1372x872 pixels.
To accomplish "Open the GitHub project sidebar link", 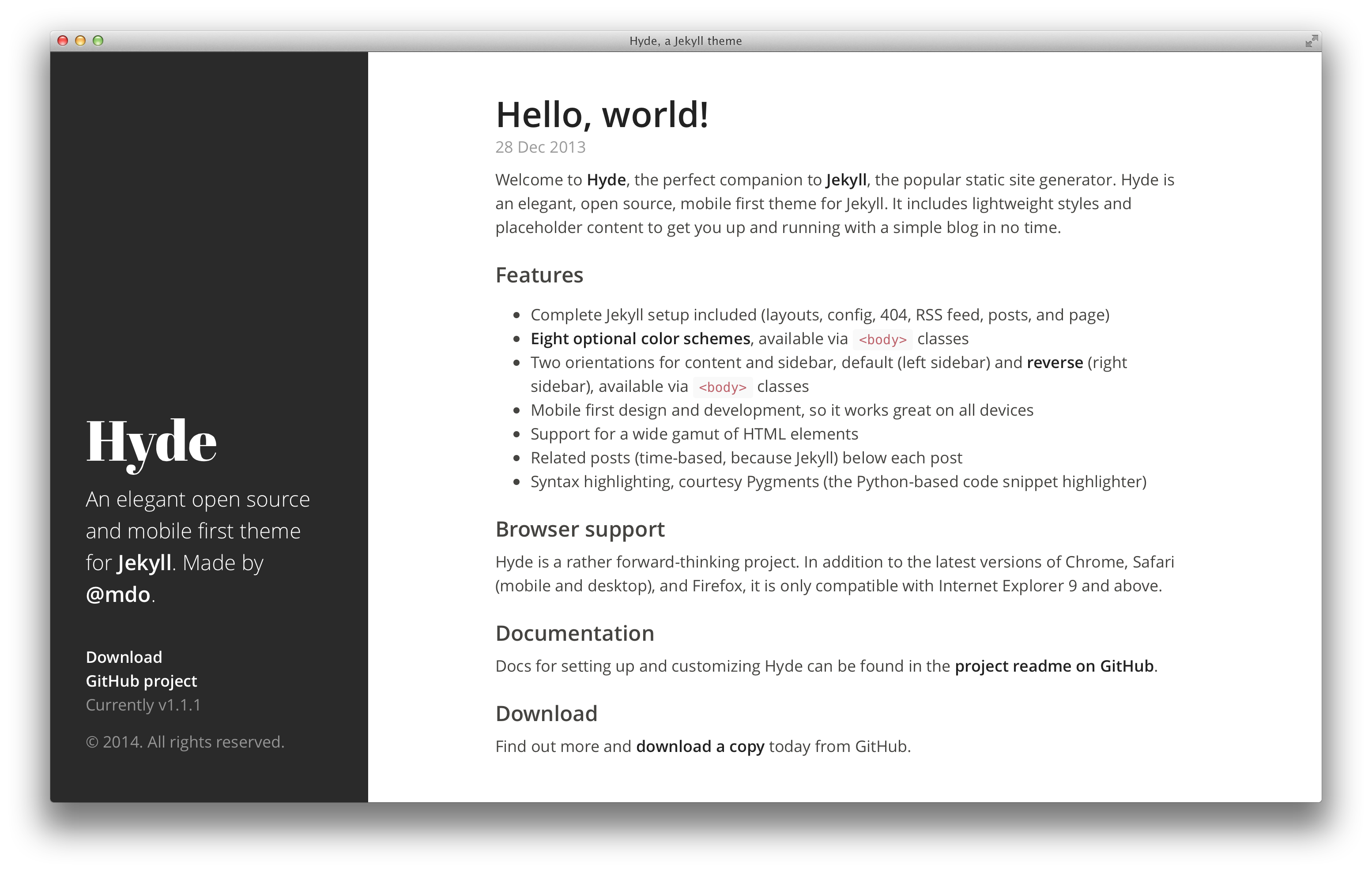I will click(141, 681).
